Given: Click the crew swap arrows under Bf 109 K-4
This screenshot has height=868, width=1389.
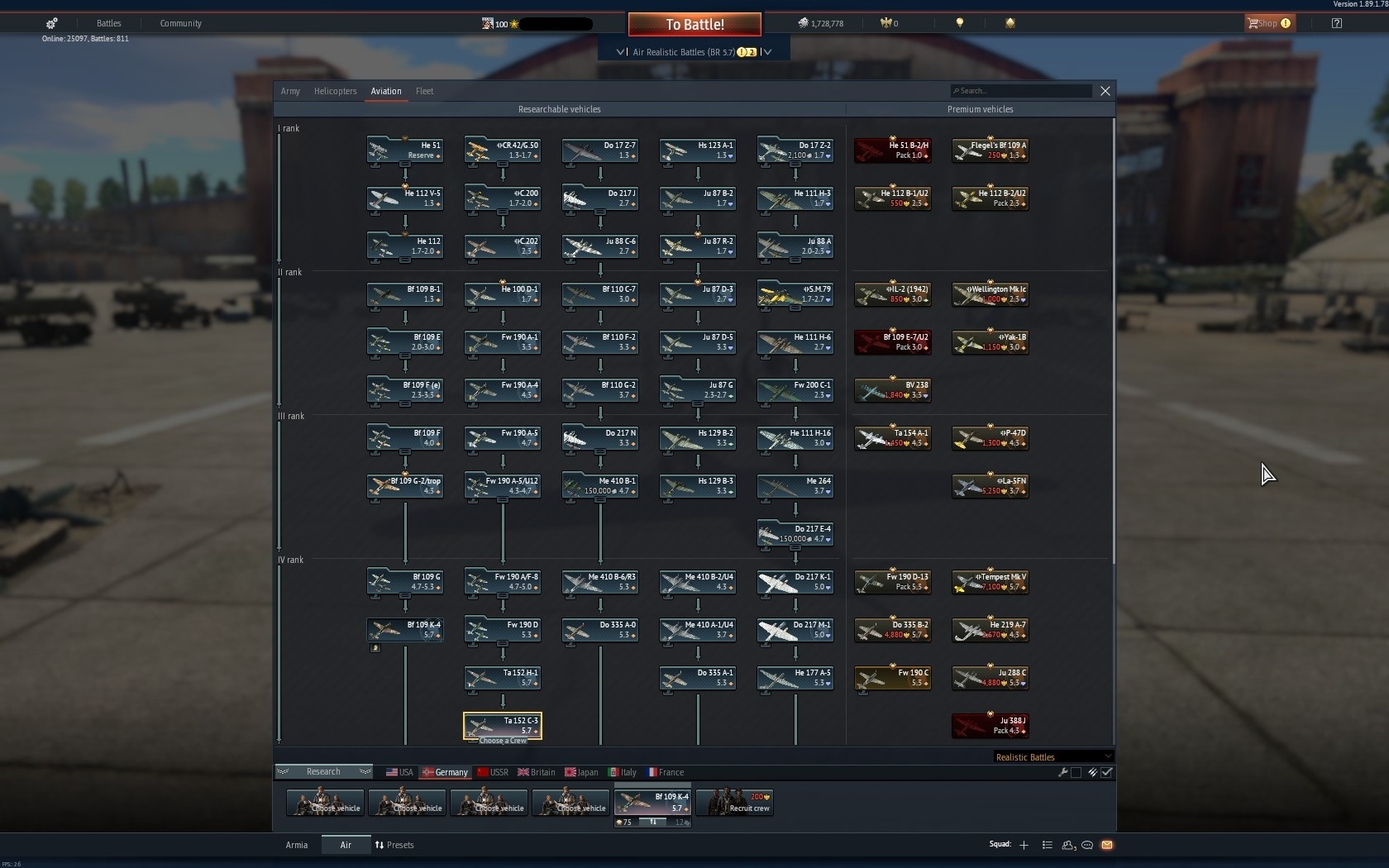Looking at the screenshot, I should [x=652, y=822].
